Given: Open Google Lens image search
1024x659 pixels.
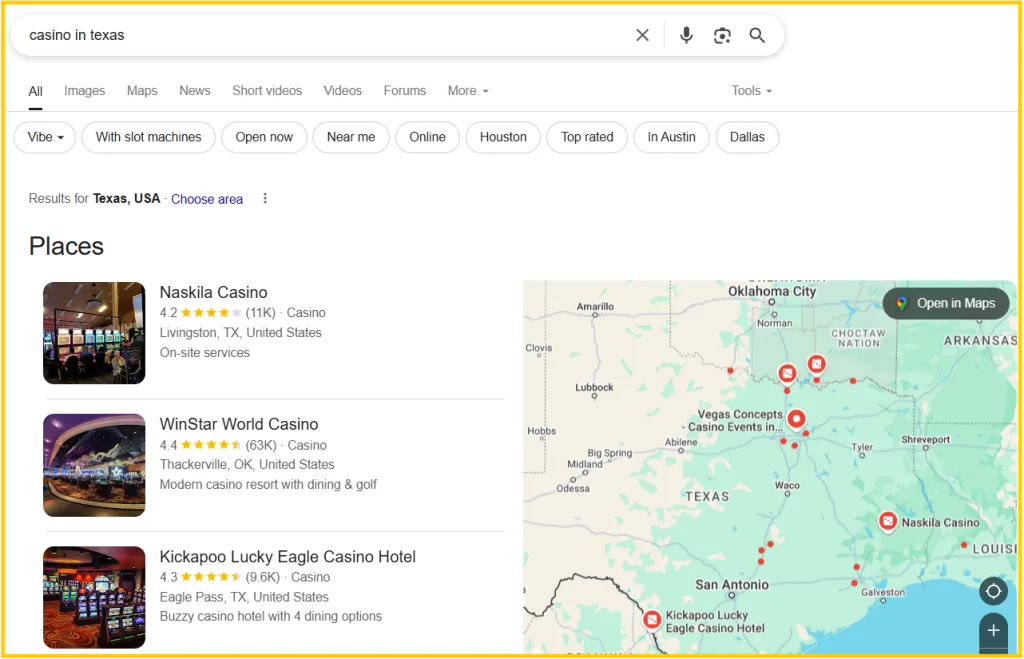Looking at the screenshot, I should (722, 35).
